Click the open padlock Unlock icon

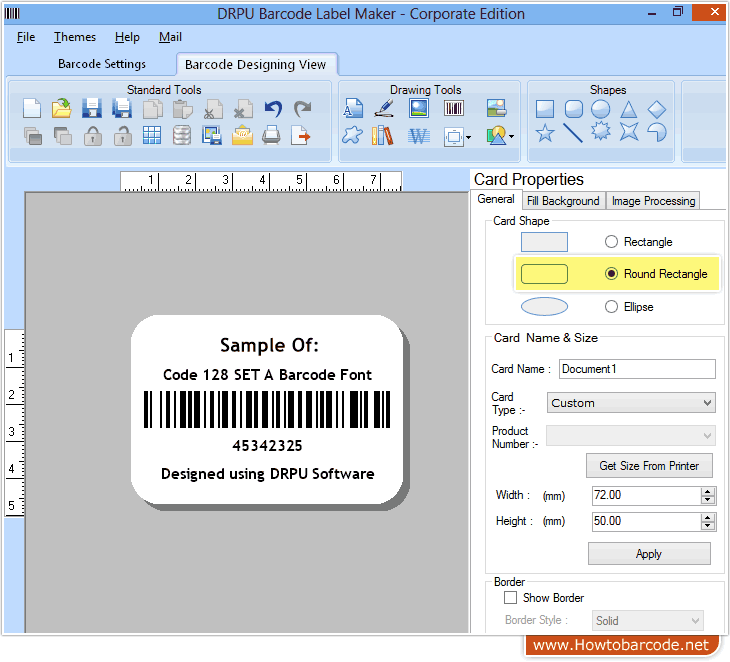coord(122,136)
